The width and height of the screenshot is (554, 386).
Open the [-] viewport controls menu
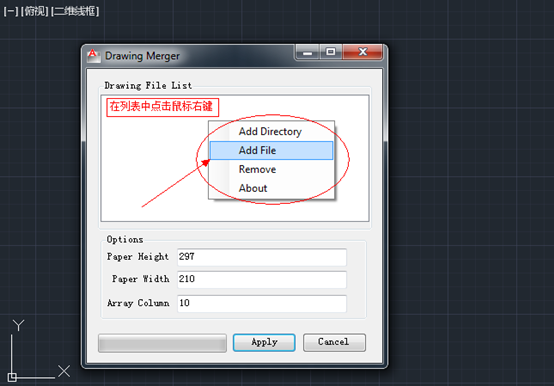pyautogui.click(x=11, y=11)
